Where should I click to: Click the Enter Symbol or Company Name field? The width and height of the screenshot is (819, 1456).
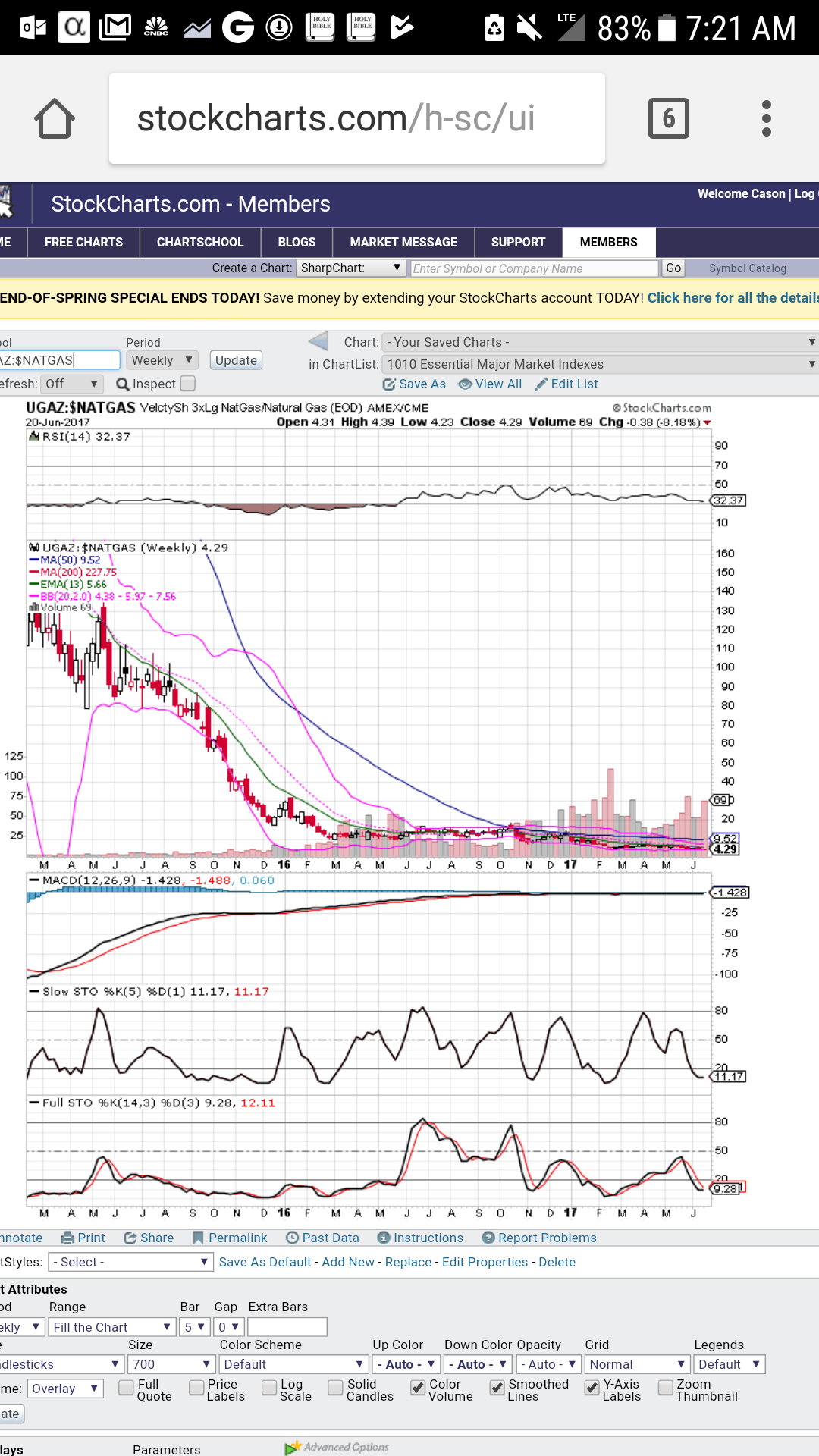[534, 268]
